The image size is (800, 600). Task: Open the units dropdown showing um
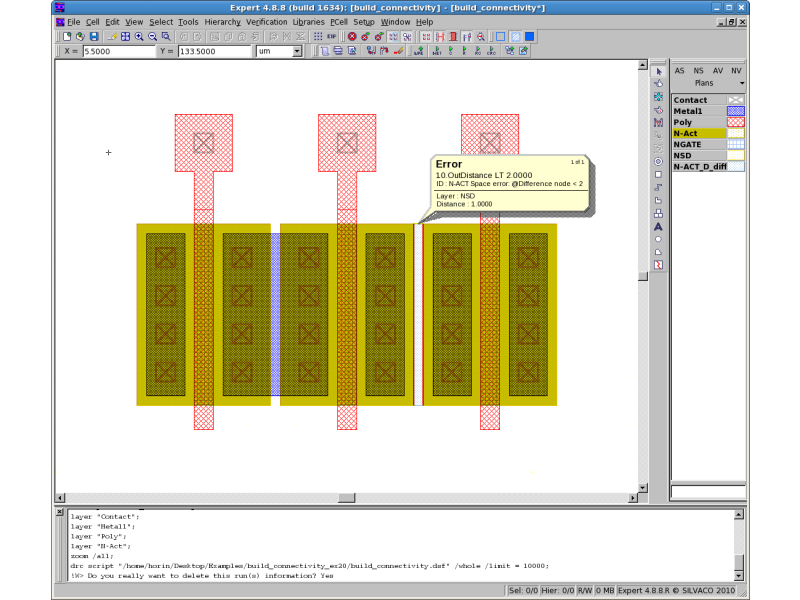point(279,51)
